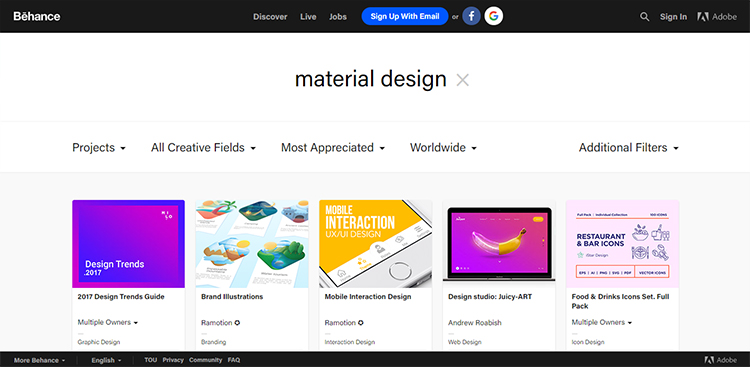The height and width of the screenshot is (367, 750).
Task: Click the Mobile Interaction Design title
Action: 368,297
